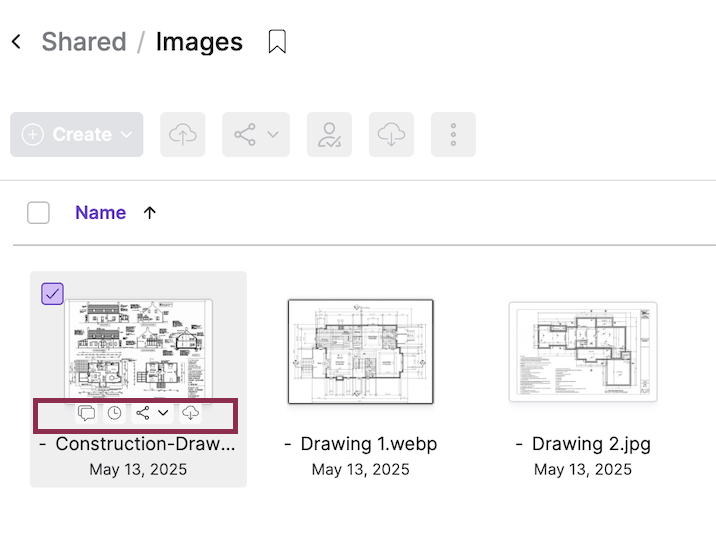
Task: Reverse sort order with the up arrow
Action: (150, 212)
